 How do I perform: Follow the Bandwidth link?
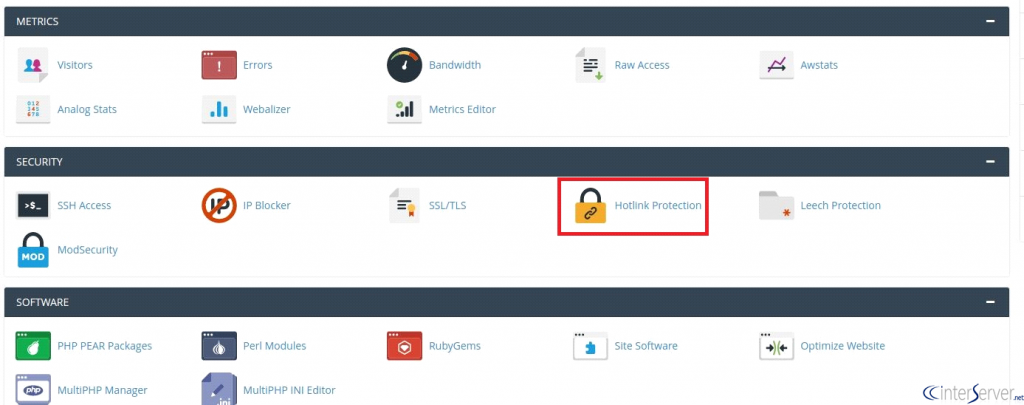point(455,65)
